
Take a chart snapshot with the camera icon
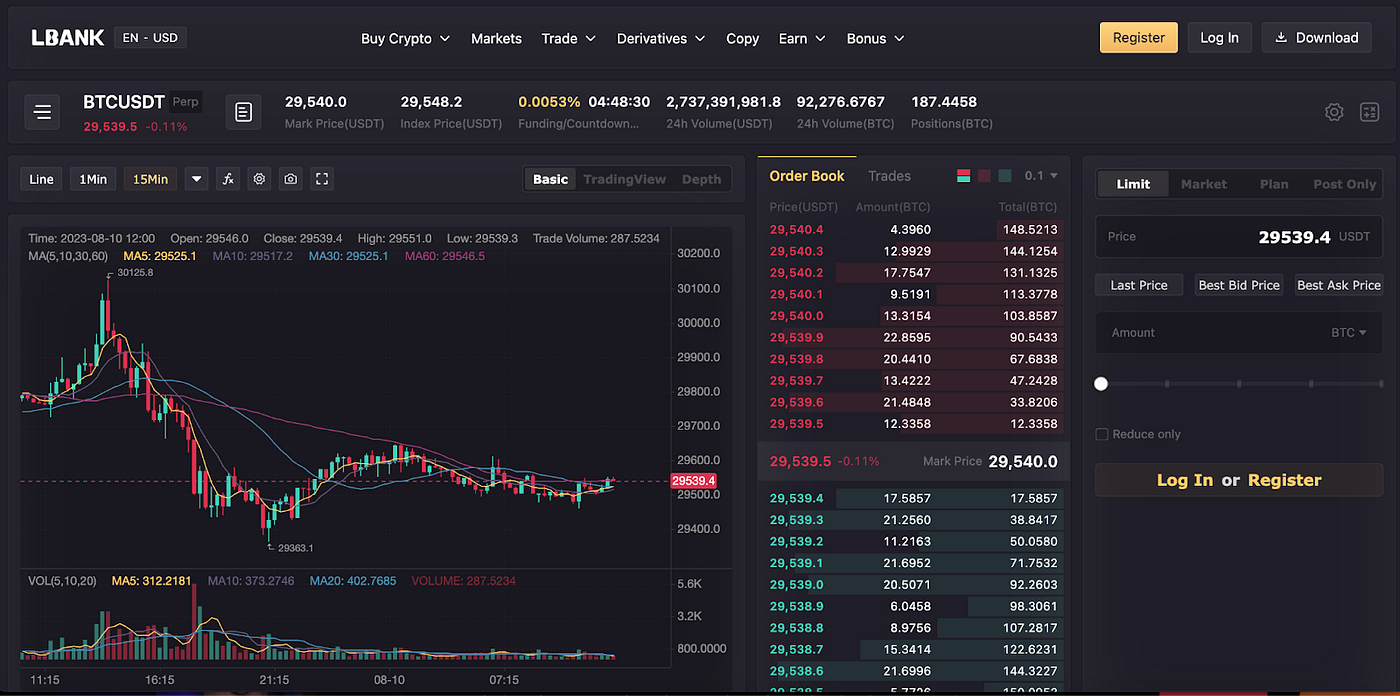(290, 178)
